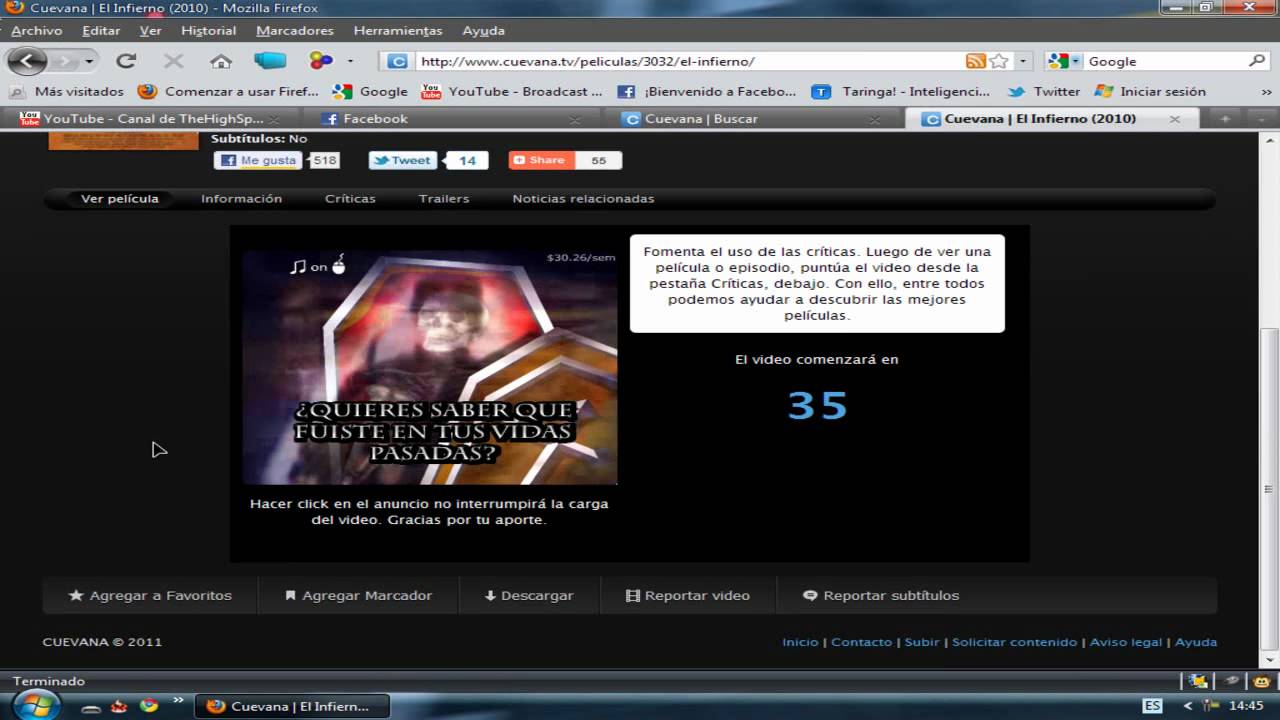Open a new tab with plus button
Screen dimensions: 1280x720
tap(1225, 118)
